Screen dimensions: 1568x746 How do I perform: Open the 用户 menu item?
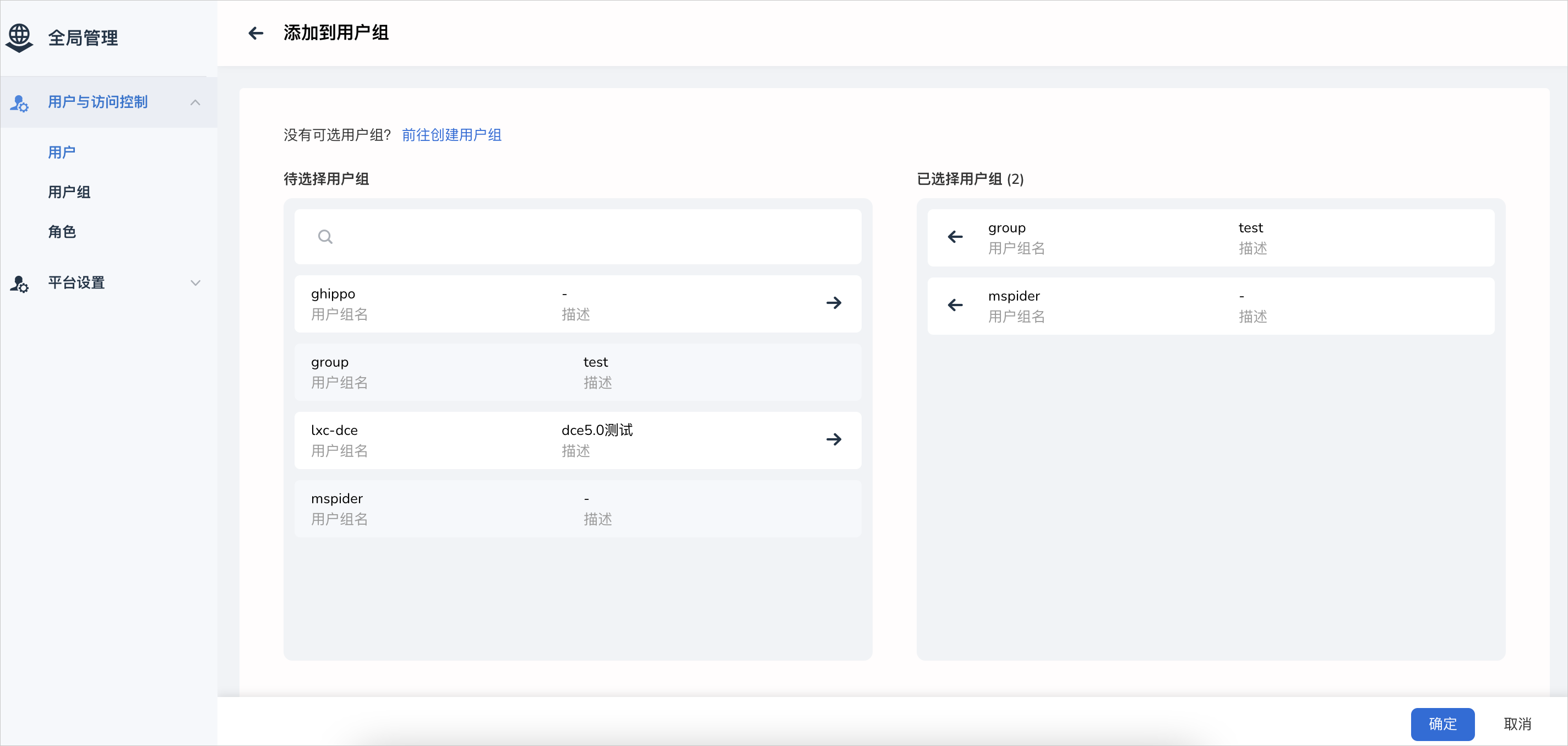pos(62,152)
